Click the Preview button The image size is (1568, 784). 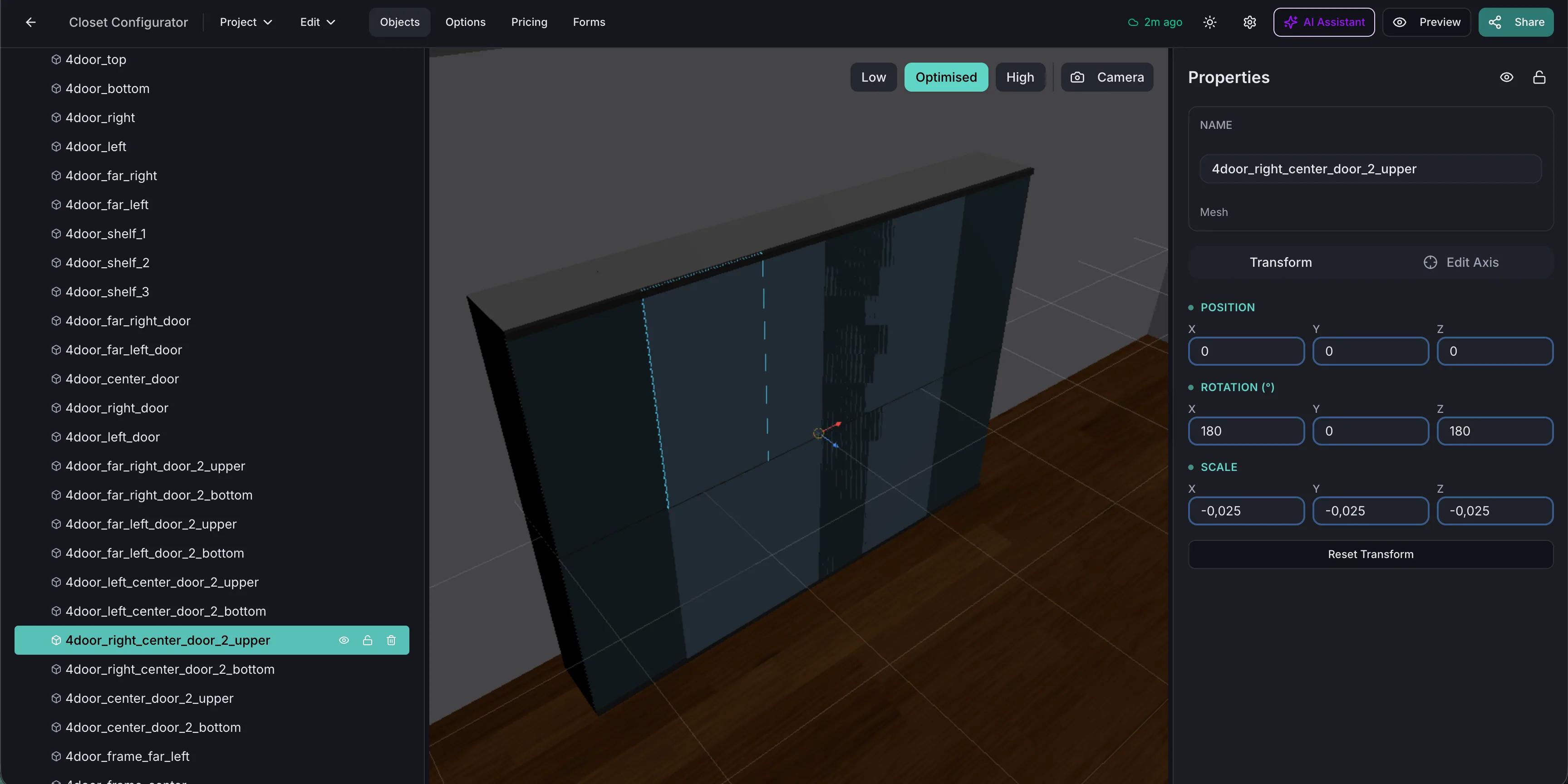tap(1426, 23)
